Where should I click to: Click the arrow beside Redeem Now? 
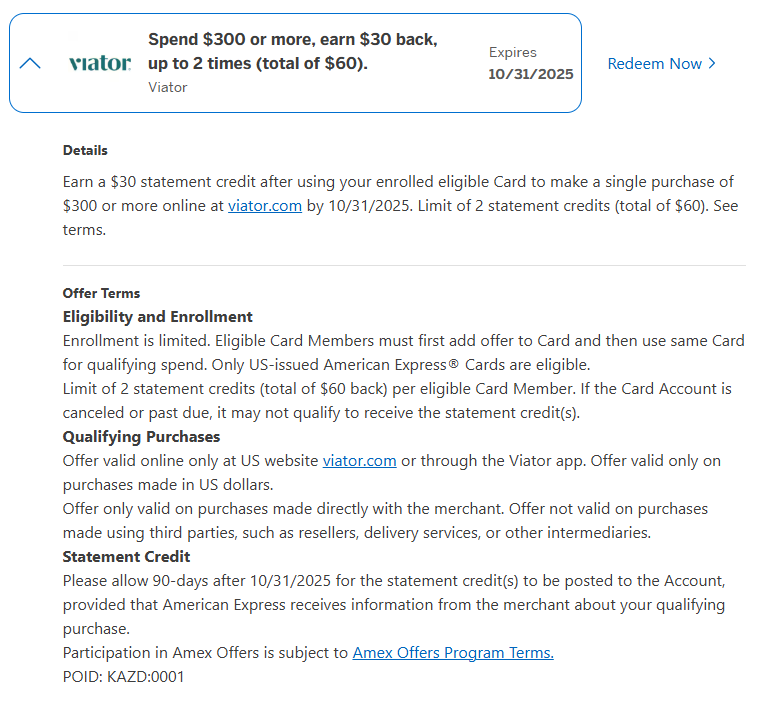point(712,64)
